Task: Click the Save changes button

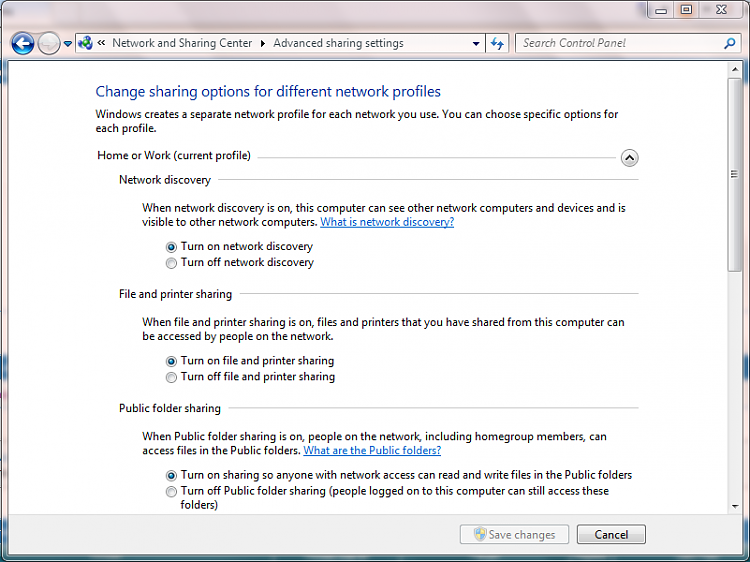Action: (514, 534)
